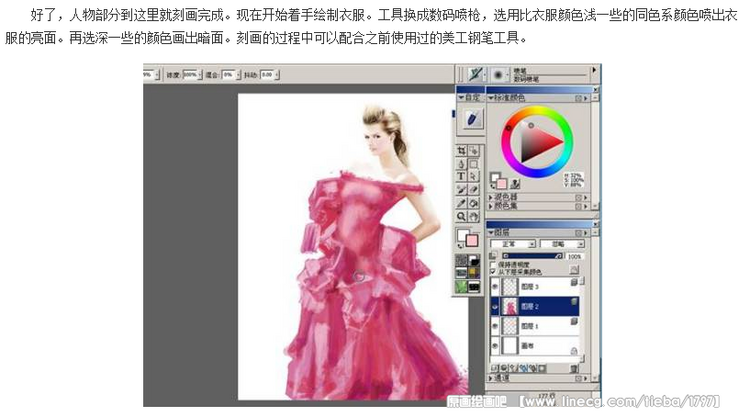The height and width of the screenshot is (417, 750).
Task: Click the create layer mask icon
Action: pos(542,368)
